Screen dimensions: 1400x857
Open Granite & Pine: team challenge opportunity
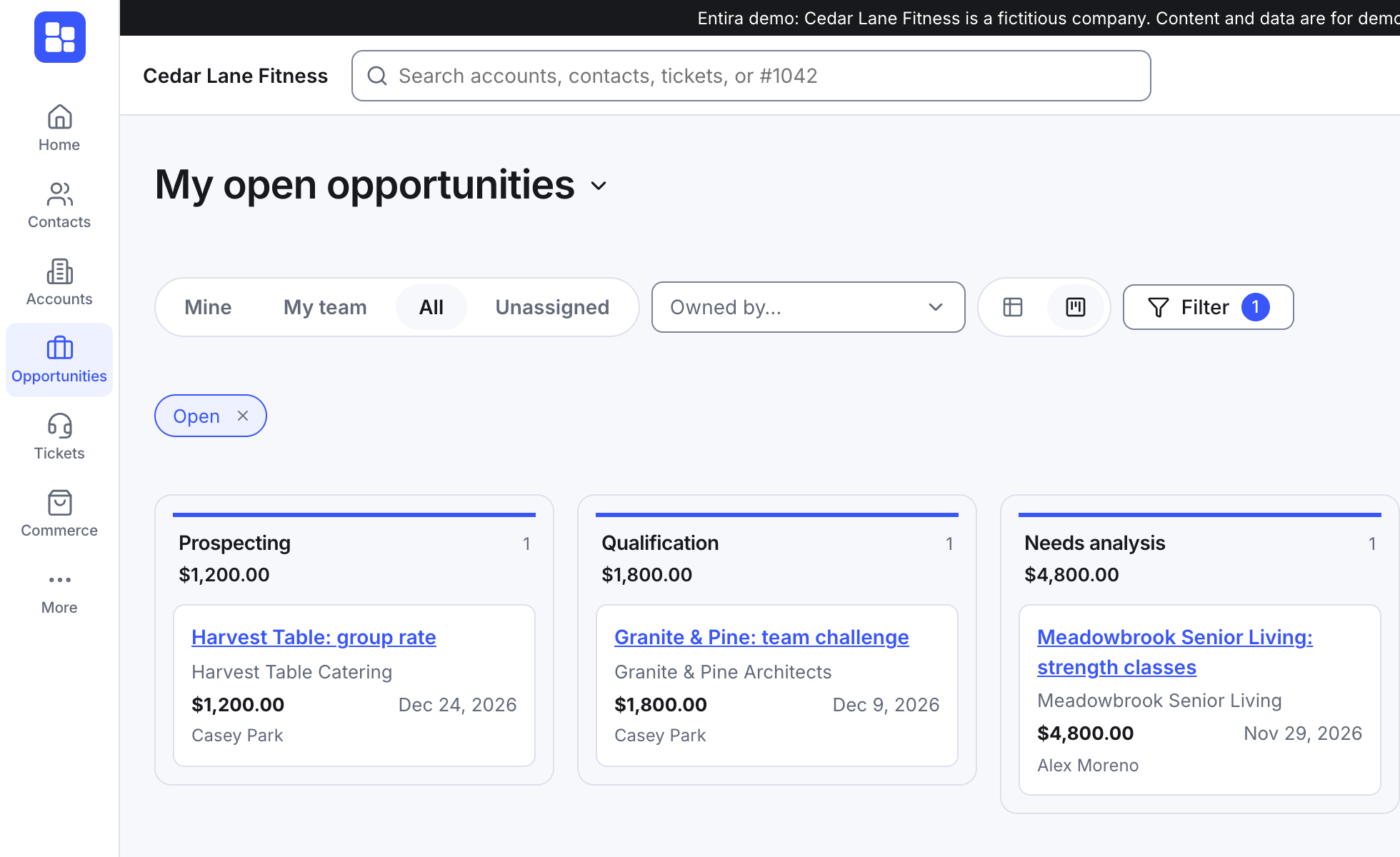click(x=761, y=637)
